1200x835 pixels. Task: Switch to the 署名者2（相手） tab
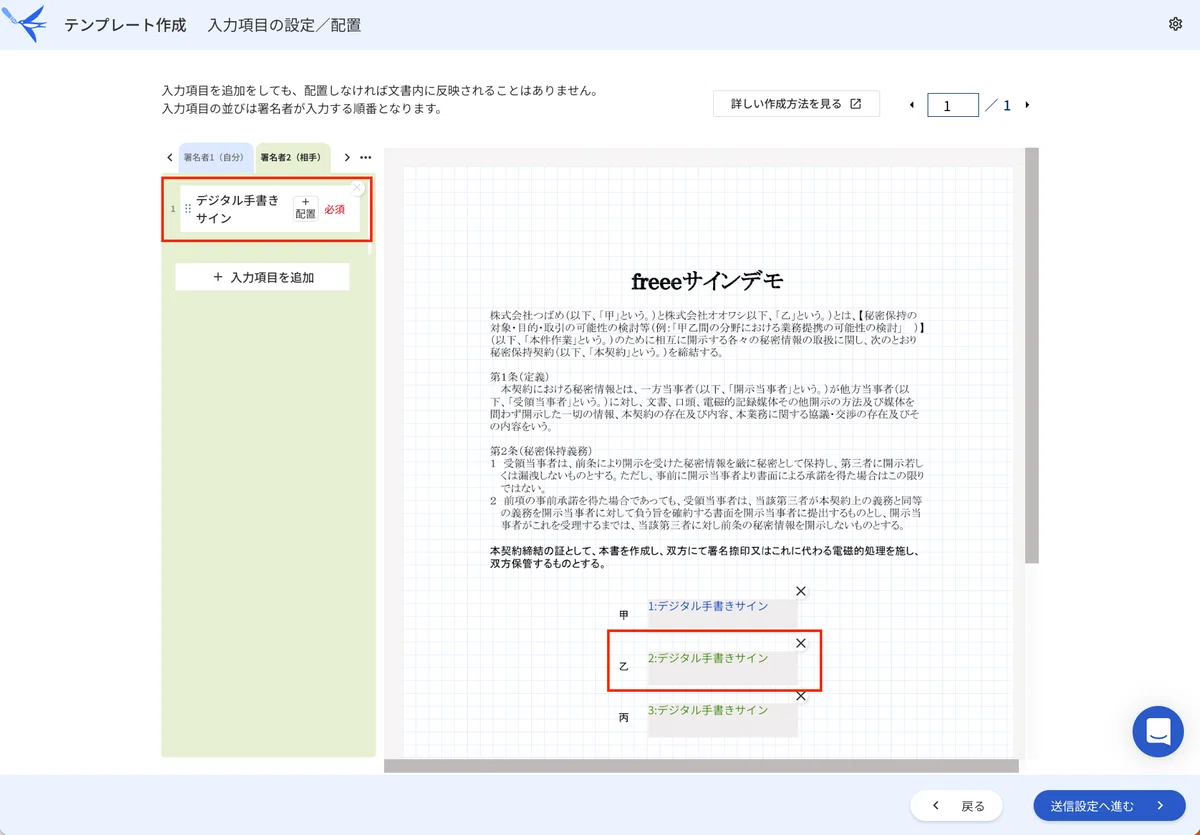pos(293,157)
